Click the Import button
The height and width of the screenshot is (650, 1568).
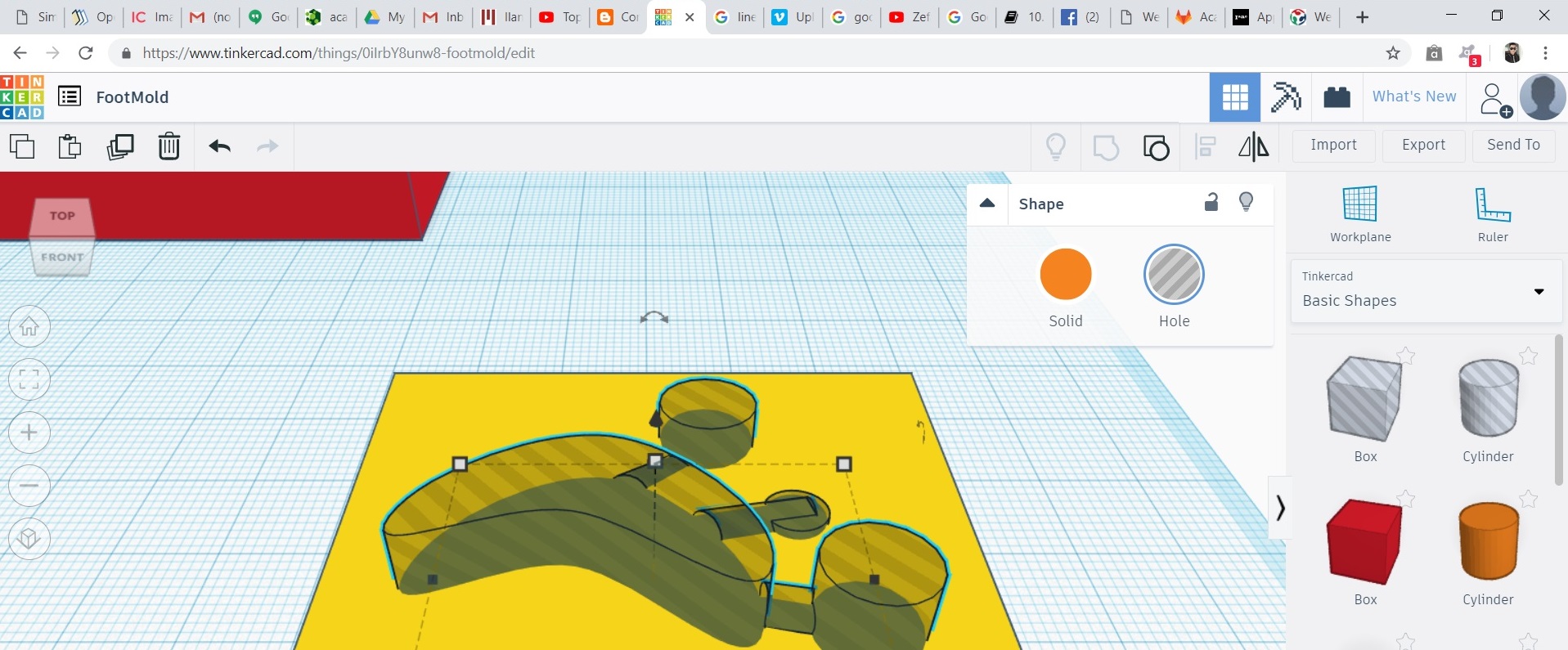point(1333,145)
